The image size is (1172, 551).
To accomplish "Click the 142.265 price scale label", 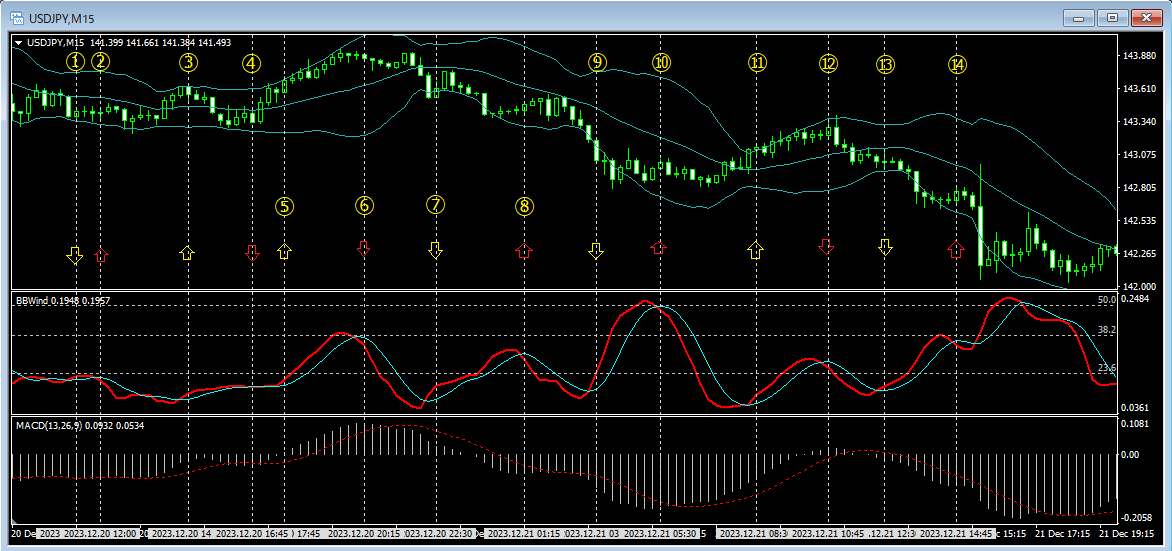I will pyautogui.click(x=1138, y=253).
